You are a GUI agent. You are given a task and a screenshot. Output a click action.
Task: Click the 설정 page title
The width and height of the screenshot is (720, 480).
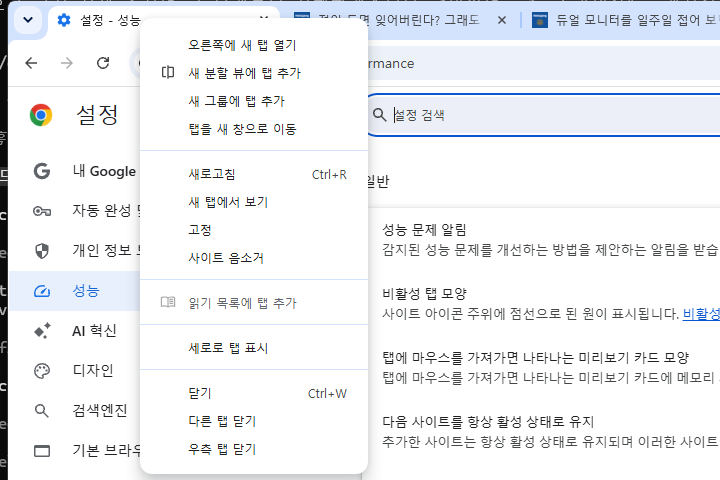[97, 115]
